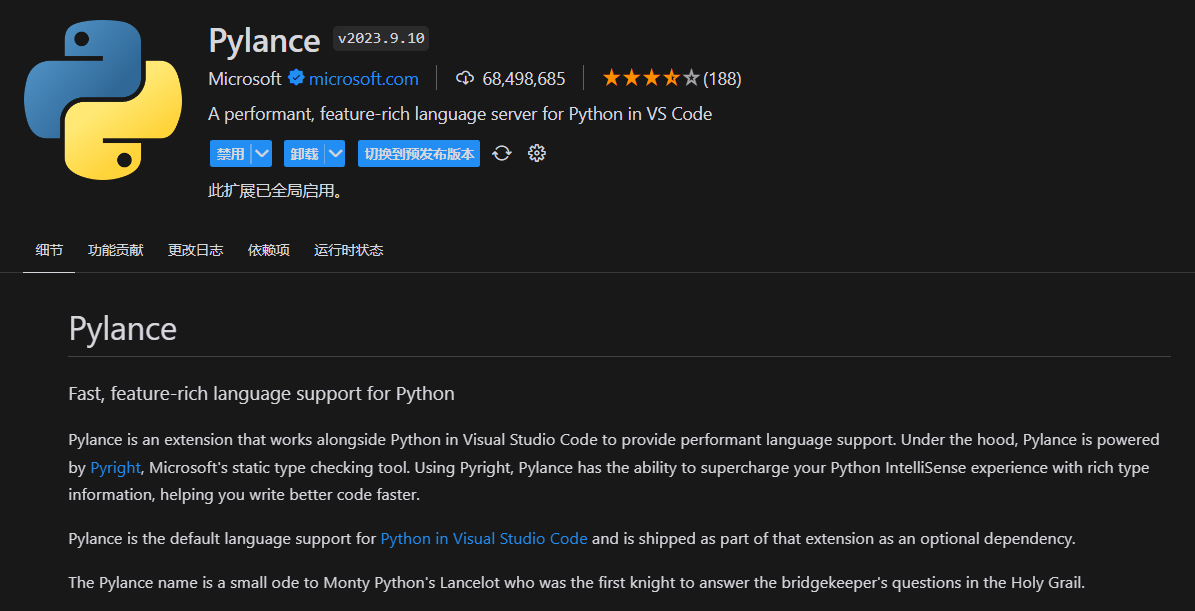Click the 此扩展已全局启用 status text
Screen dimensions: 1195x611
click(275, 190)
